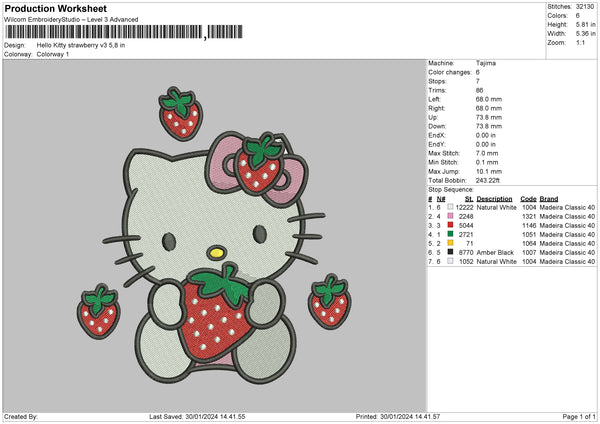The image size is (600, 424).
Task: Click the EndY value 0.00 in
Action: point(486,145)
